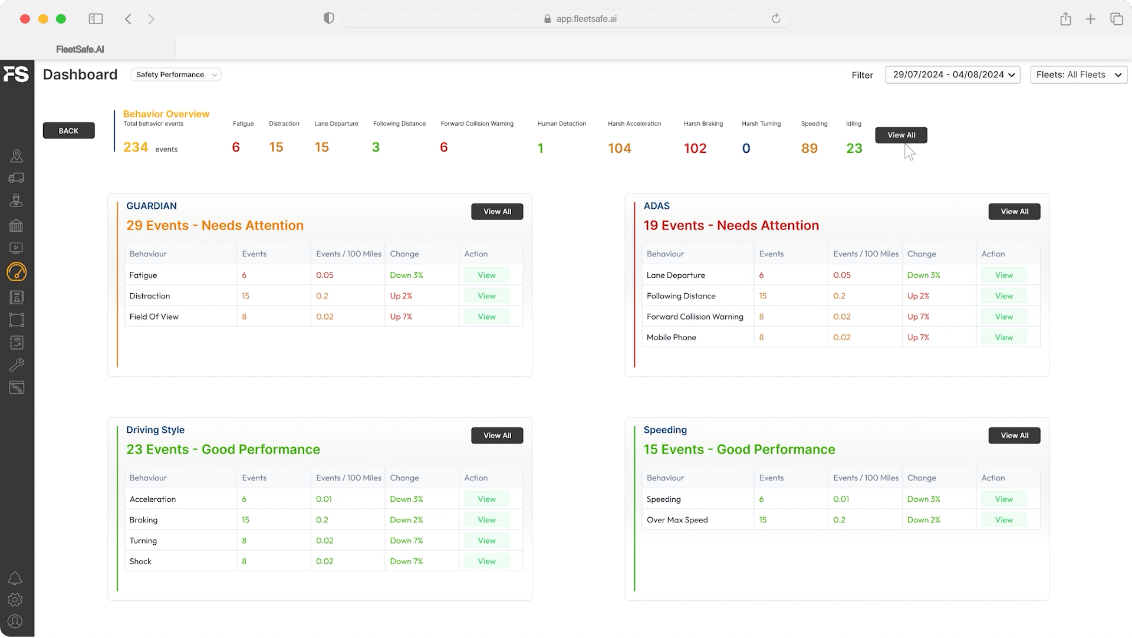Click the Safari reload page icon
Image resolution: width=1132 pixels, height=638 pixels.
point(775,19)
